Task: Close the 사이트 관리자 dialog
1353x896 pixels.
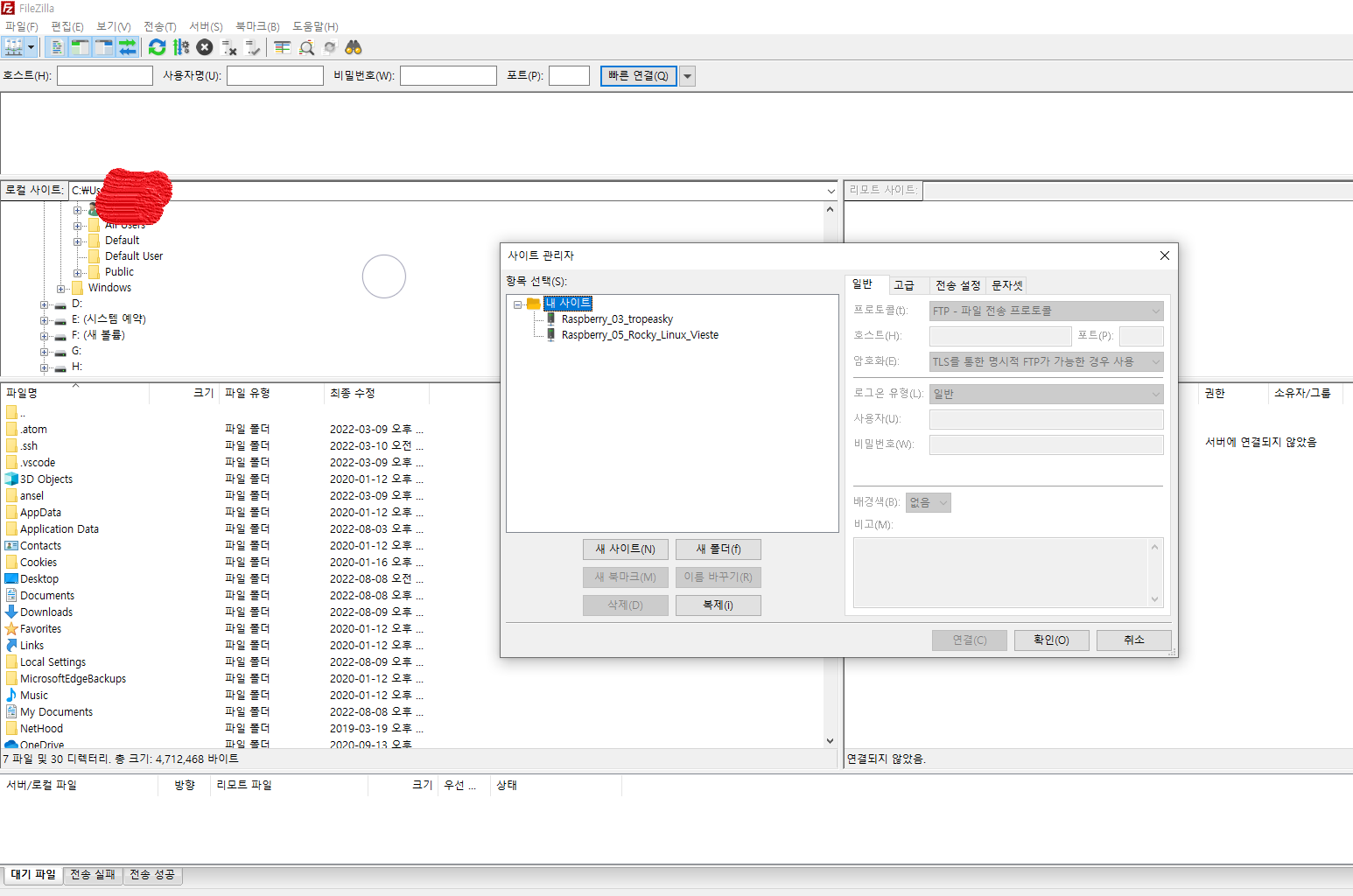Action: (x=1164, y=255)
